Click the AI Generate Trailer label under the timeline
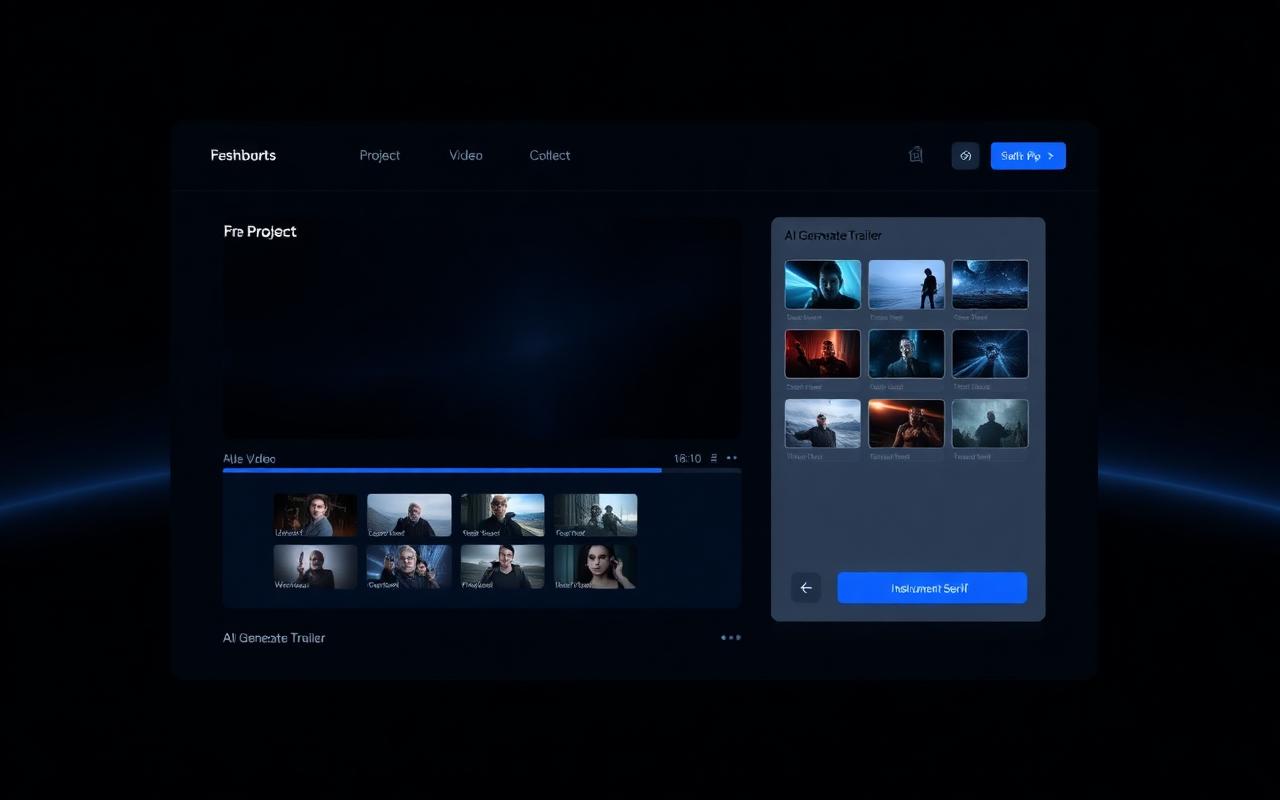The height and width of the screenshot is (800, 1280). coord(274,638)
